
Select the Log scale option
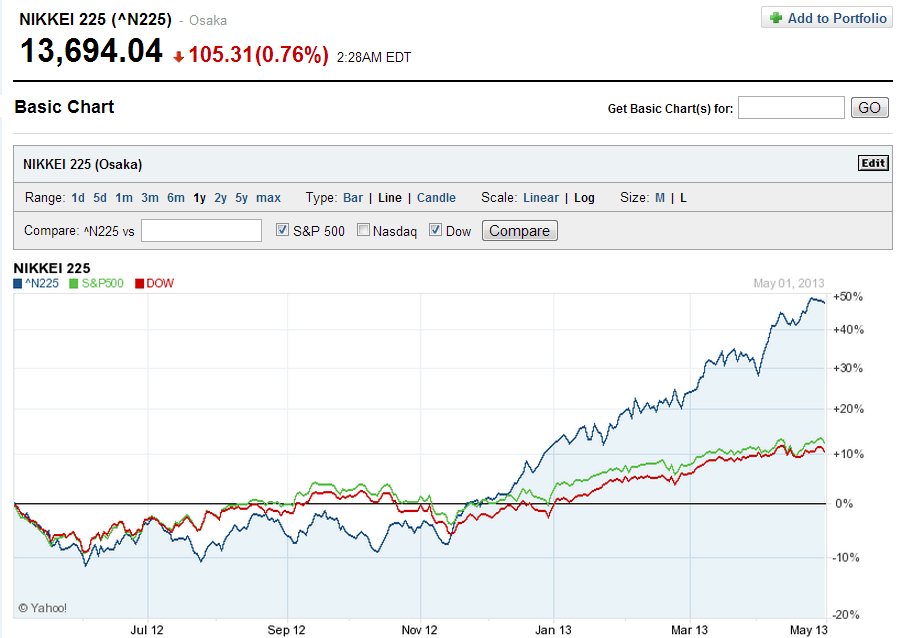point(584,198)
